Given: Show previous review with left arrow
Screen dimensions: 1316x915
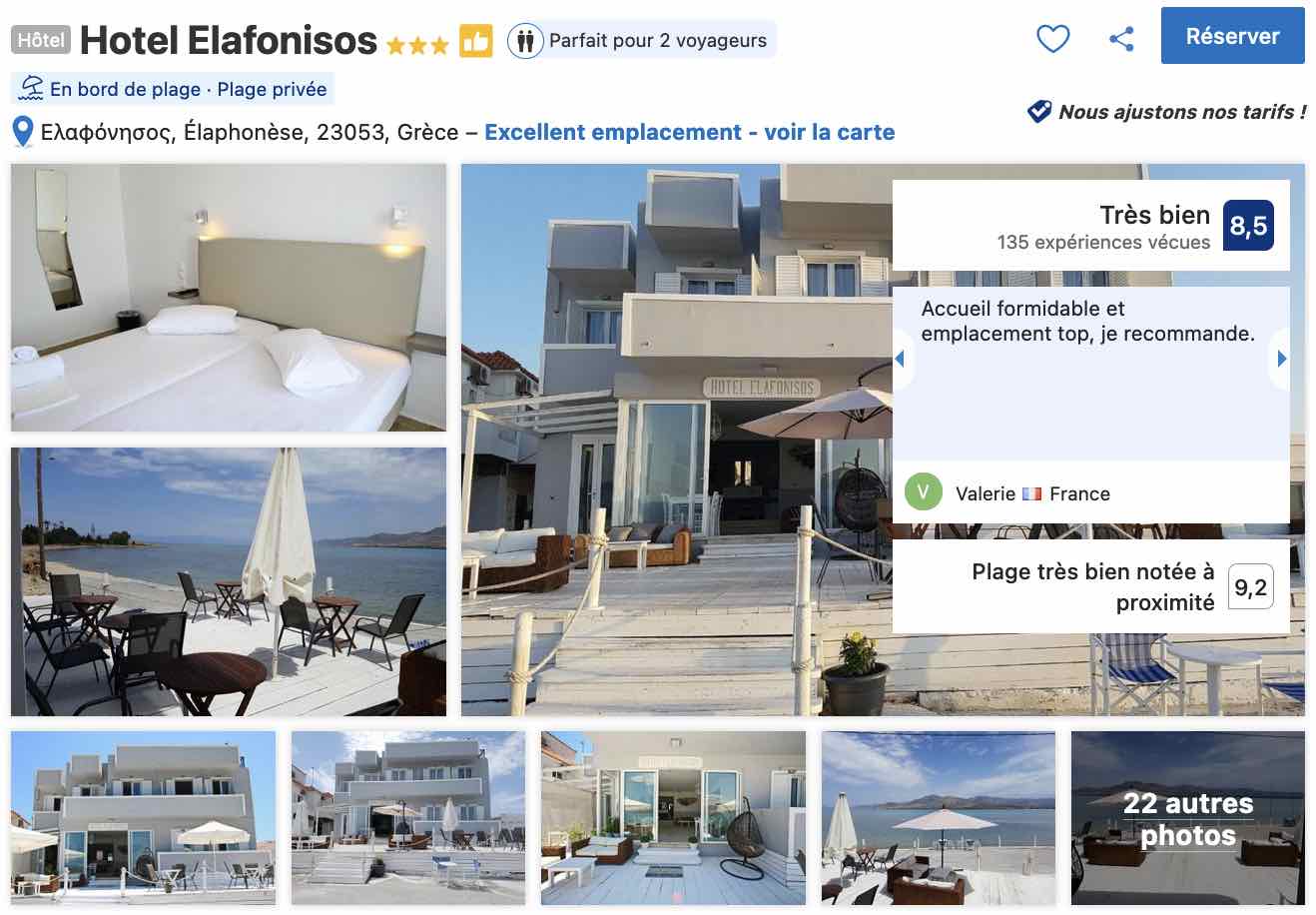Looking at the screenshot, I should coord(900,359).
